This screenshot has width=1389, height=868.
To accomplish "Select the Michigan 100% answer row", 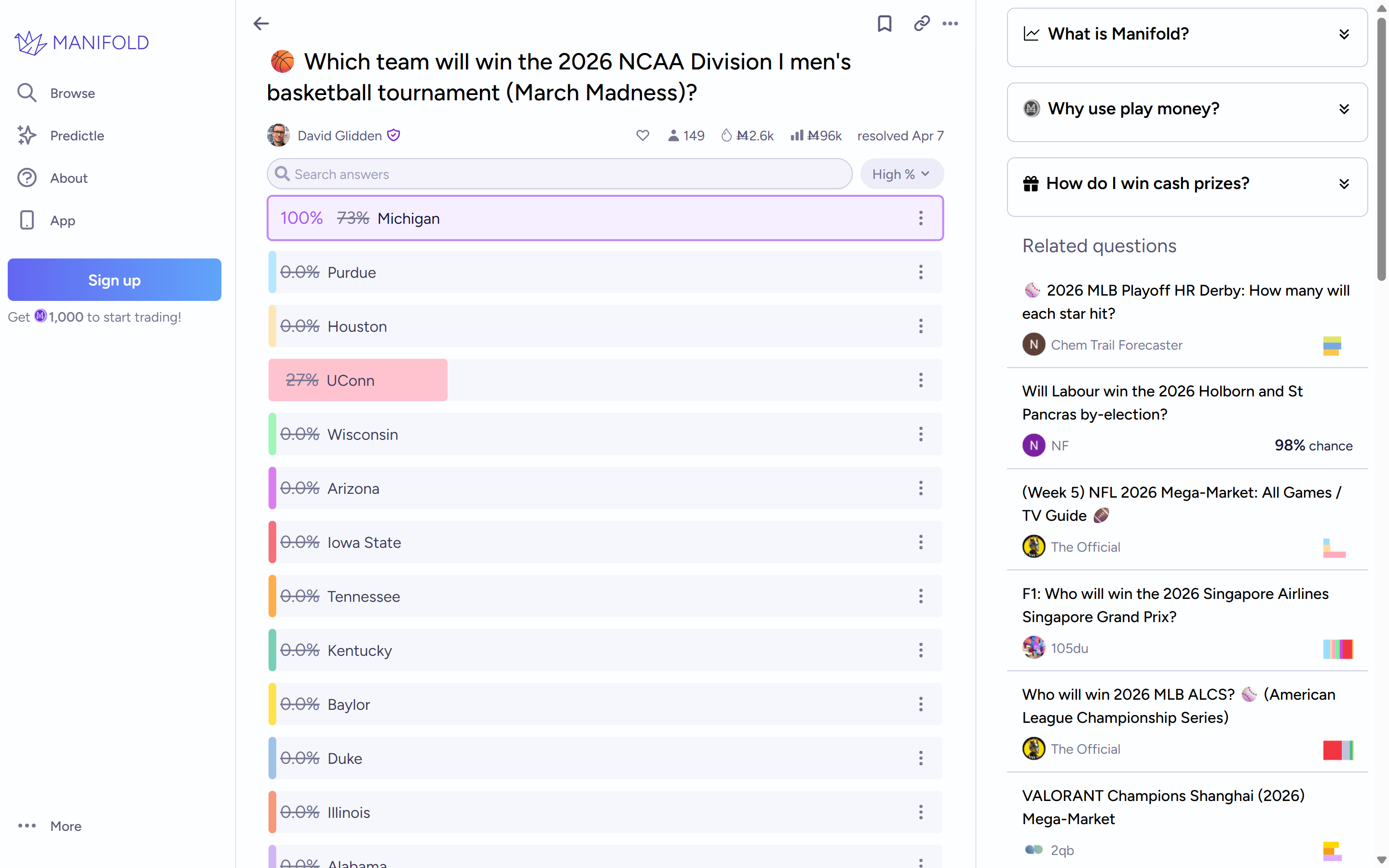I will coord(605,218).
